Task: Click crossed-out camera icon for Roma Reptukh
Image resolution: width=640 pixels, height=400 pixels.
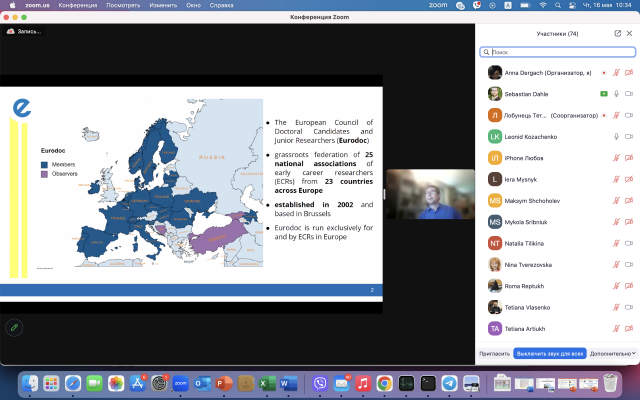Action: [x=629, y=286]
